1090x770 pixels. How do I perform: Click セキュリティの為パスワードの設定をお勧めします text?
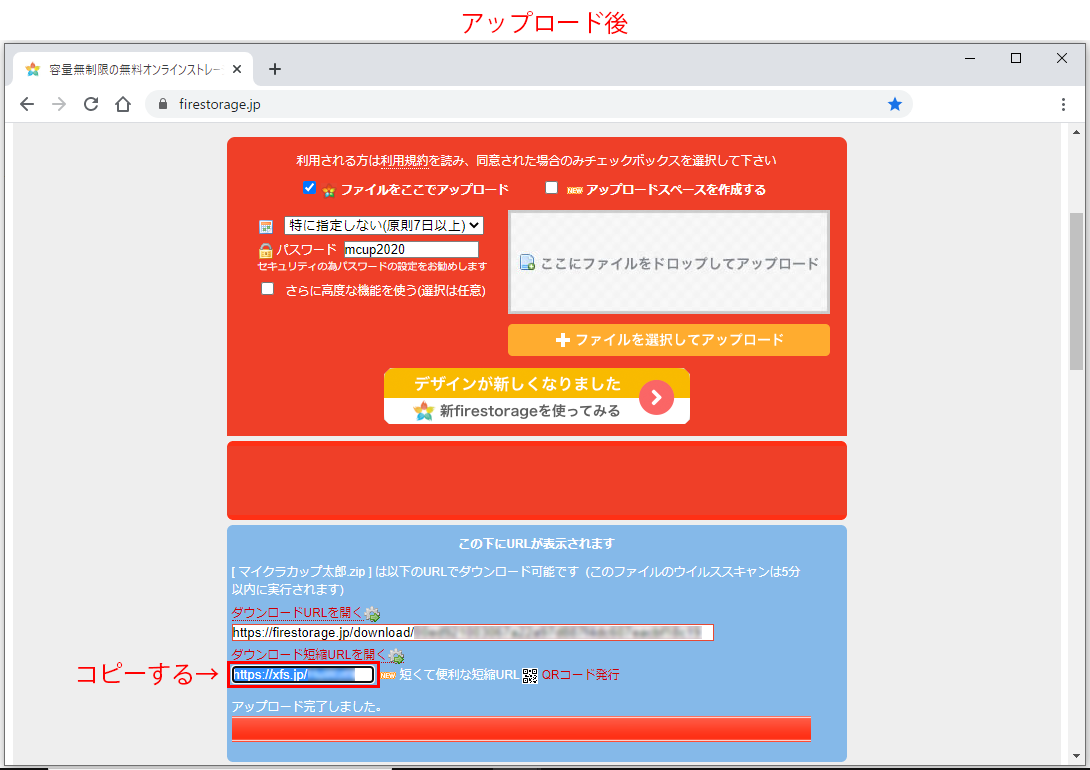[x=373, y=266]
